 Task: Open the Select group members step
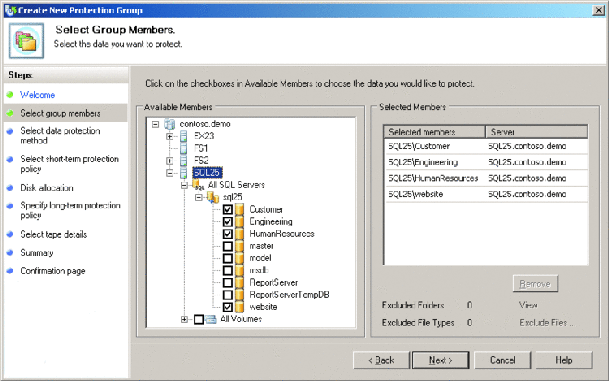(60, 113)
